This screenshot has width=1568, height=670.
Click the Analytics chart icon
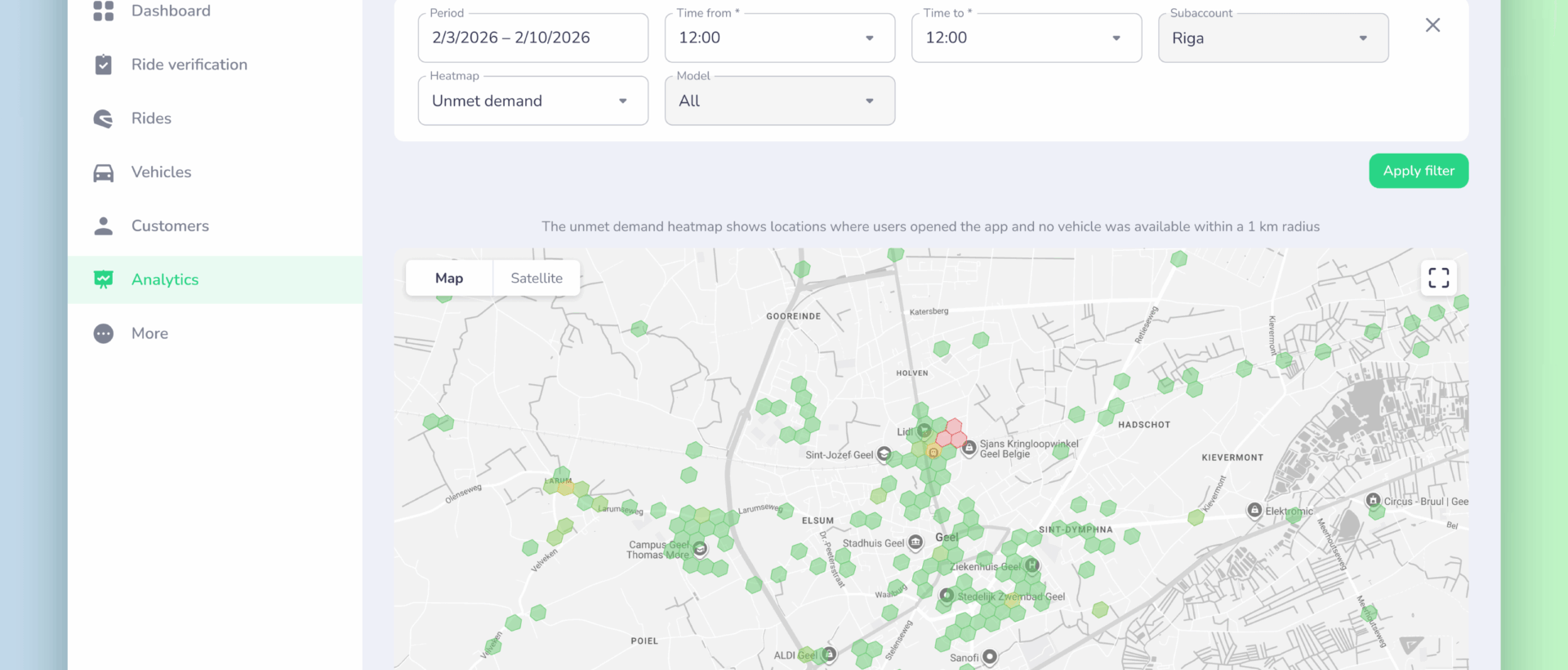click(104, 279)
